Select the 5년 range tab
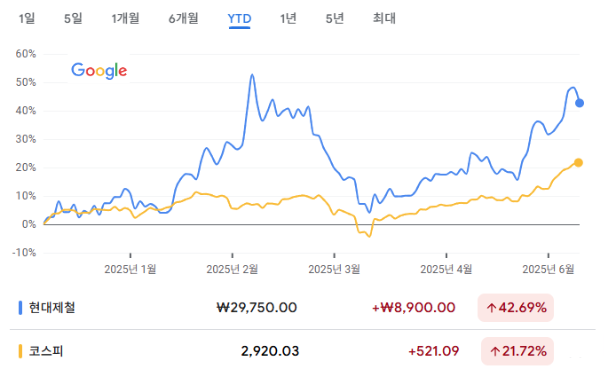This screenshot has height=378, width=609. tap(334, 18)
